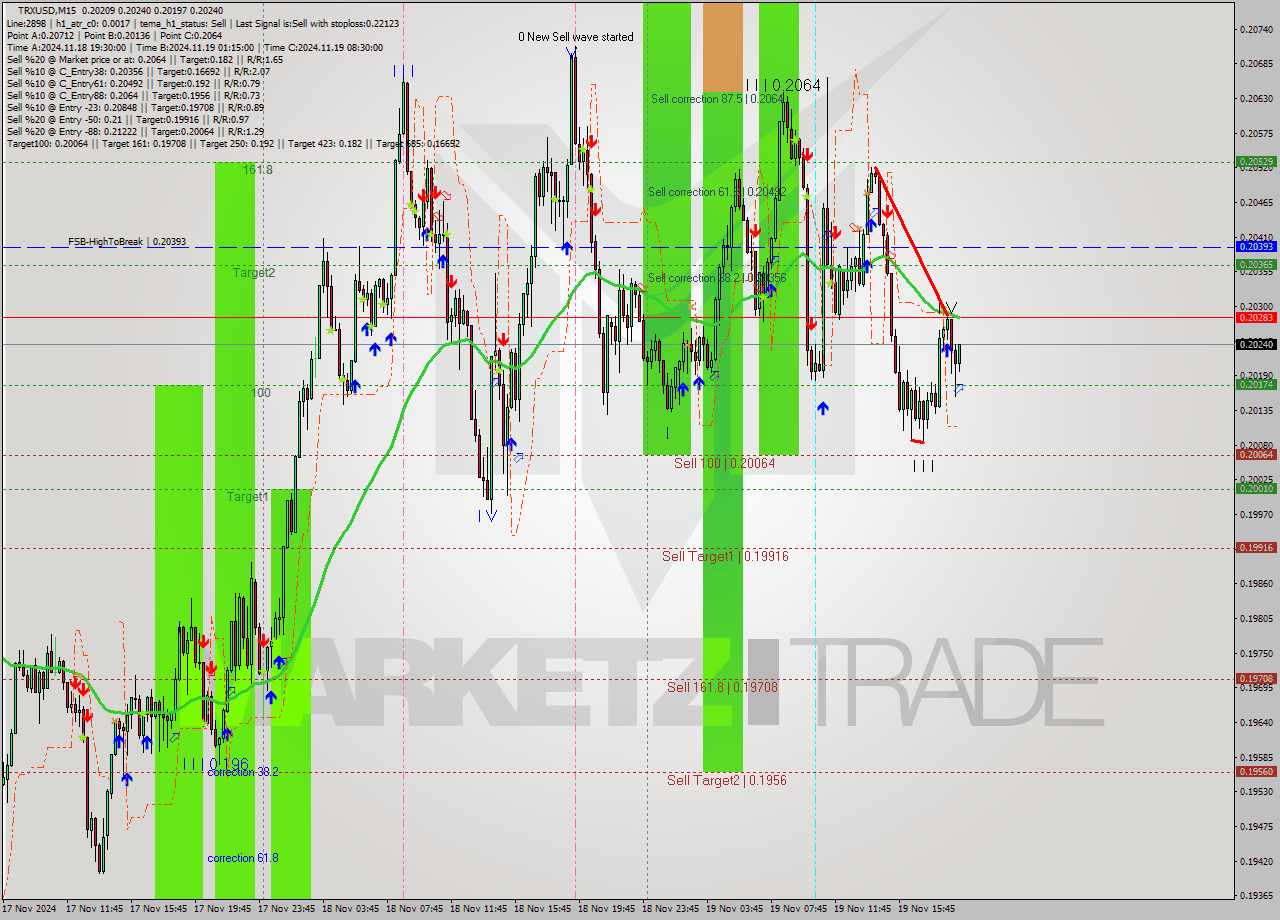Select the blue 'correction 38.2' label
The height and width of the screenshot is (920, 1280).
pos(242,772)
